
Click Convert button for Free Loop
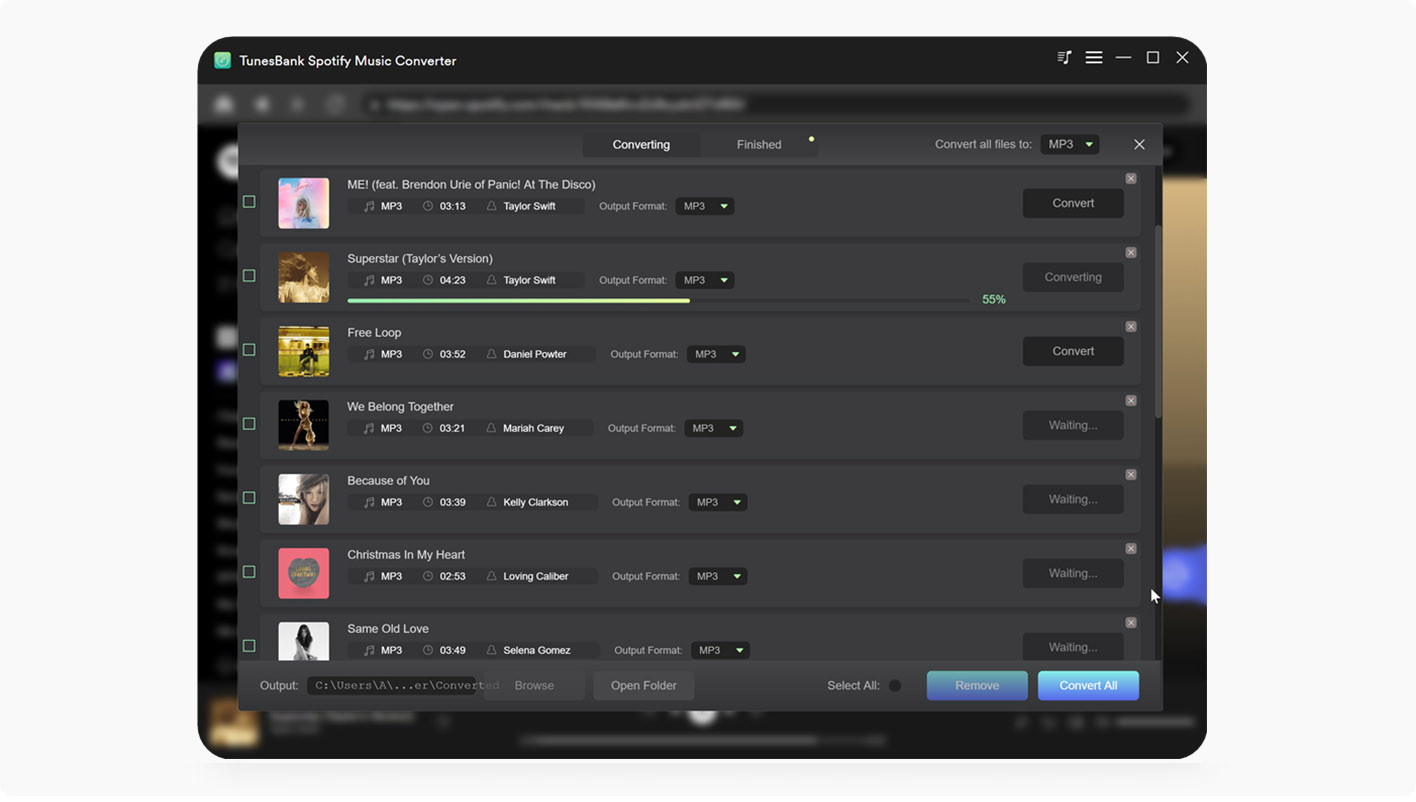[1073, 351]
